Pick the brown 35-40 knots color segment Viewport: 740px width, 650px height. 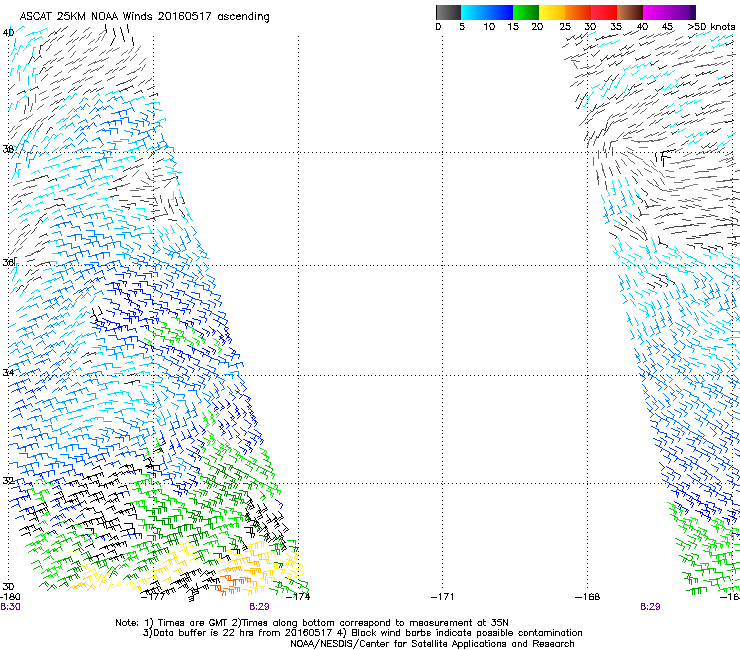click(x=630, y=12)
